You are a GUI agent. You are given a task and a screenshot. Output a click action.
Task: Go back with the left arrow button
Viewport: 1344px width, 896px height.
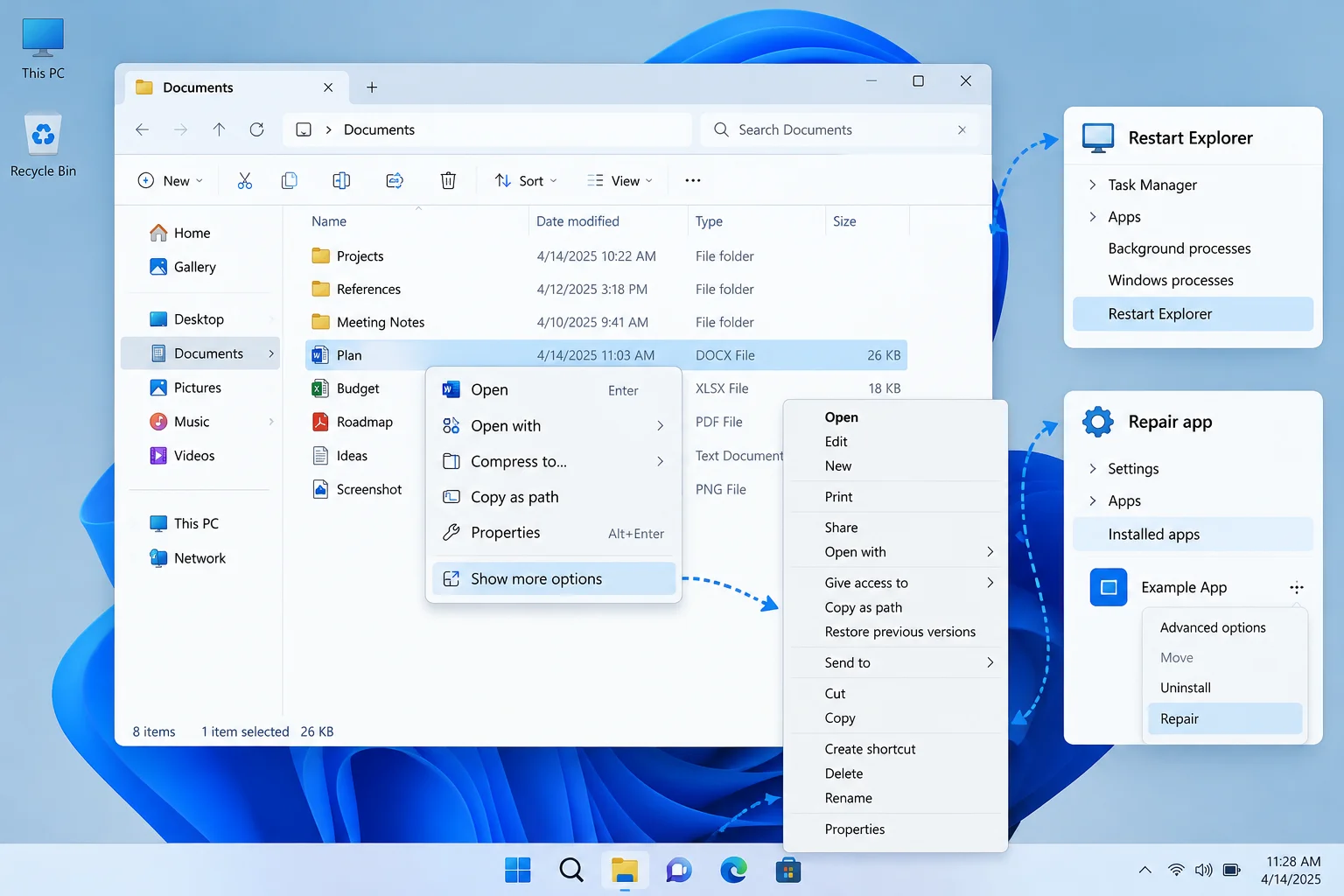(142, 129)
